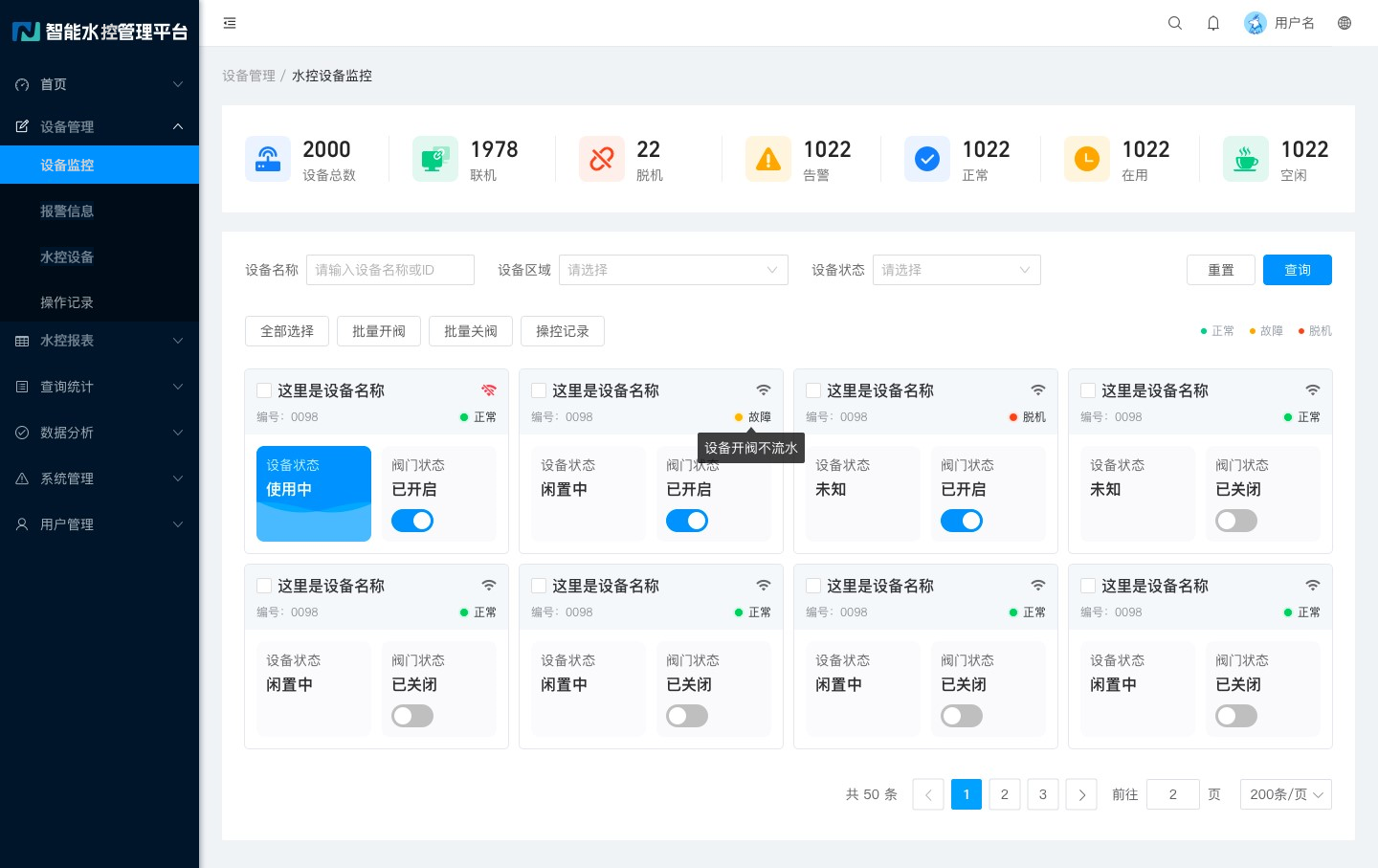Click the language globe icon

click(1345, 23)
